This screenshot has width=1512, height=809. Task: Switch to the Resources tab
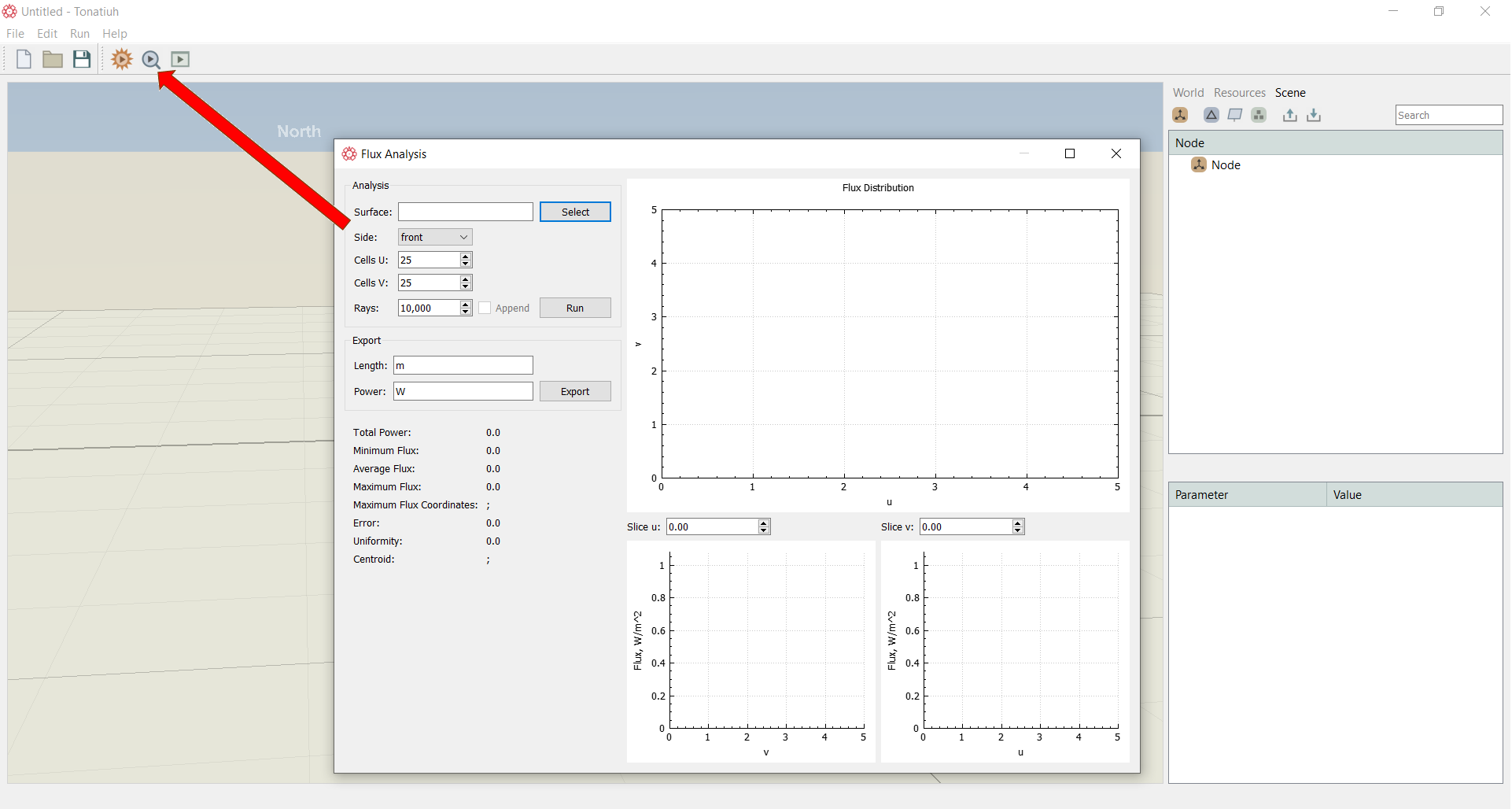coord(1239,92)
